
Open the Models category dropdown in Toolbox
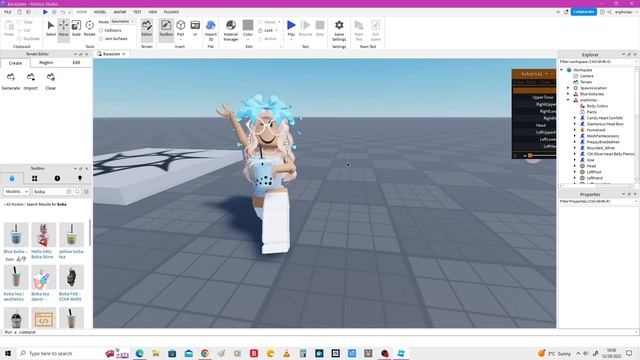[16, 191]
